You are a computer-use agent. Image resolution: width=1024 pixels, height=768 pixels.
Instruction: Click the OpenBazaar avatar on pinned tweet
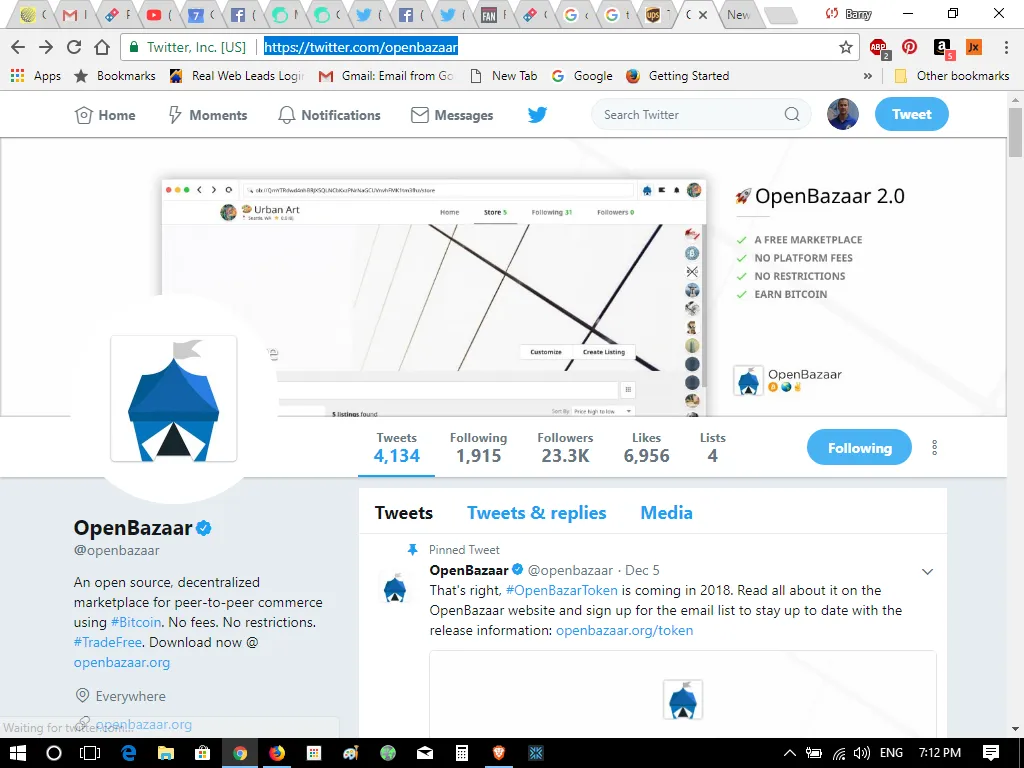tap(394, 587)
